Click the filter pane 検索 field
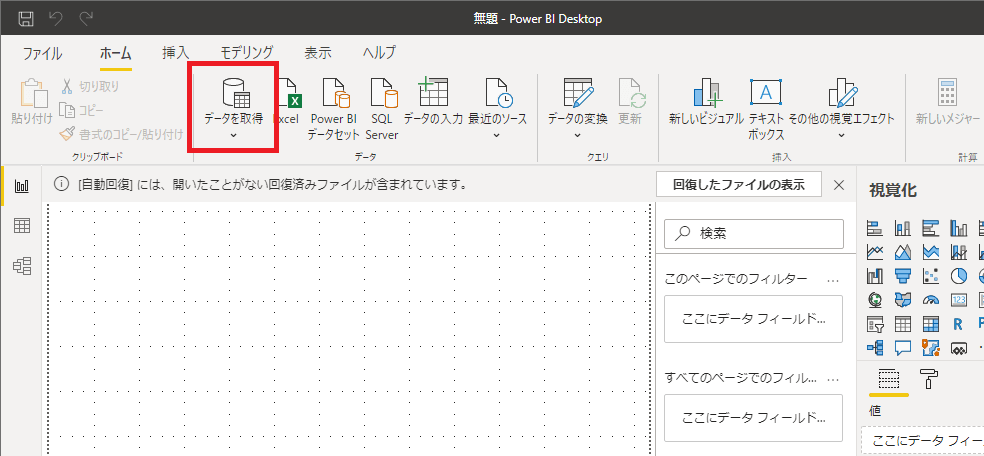The height and width of the screenshot is (456, 984). point(754,233)
